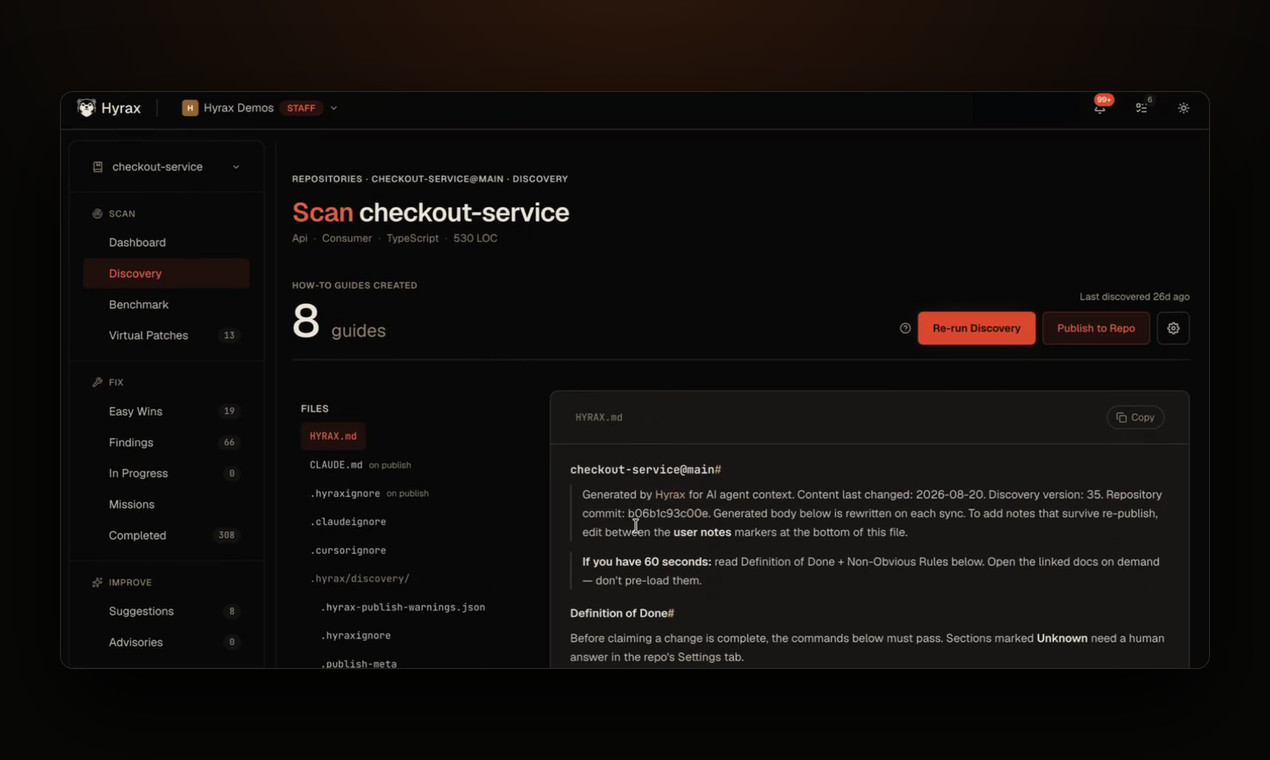The image size is (1270, 760).
Task: Click Publish to Repo button
Action: pyautogui.click(x=1096, y=328)
